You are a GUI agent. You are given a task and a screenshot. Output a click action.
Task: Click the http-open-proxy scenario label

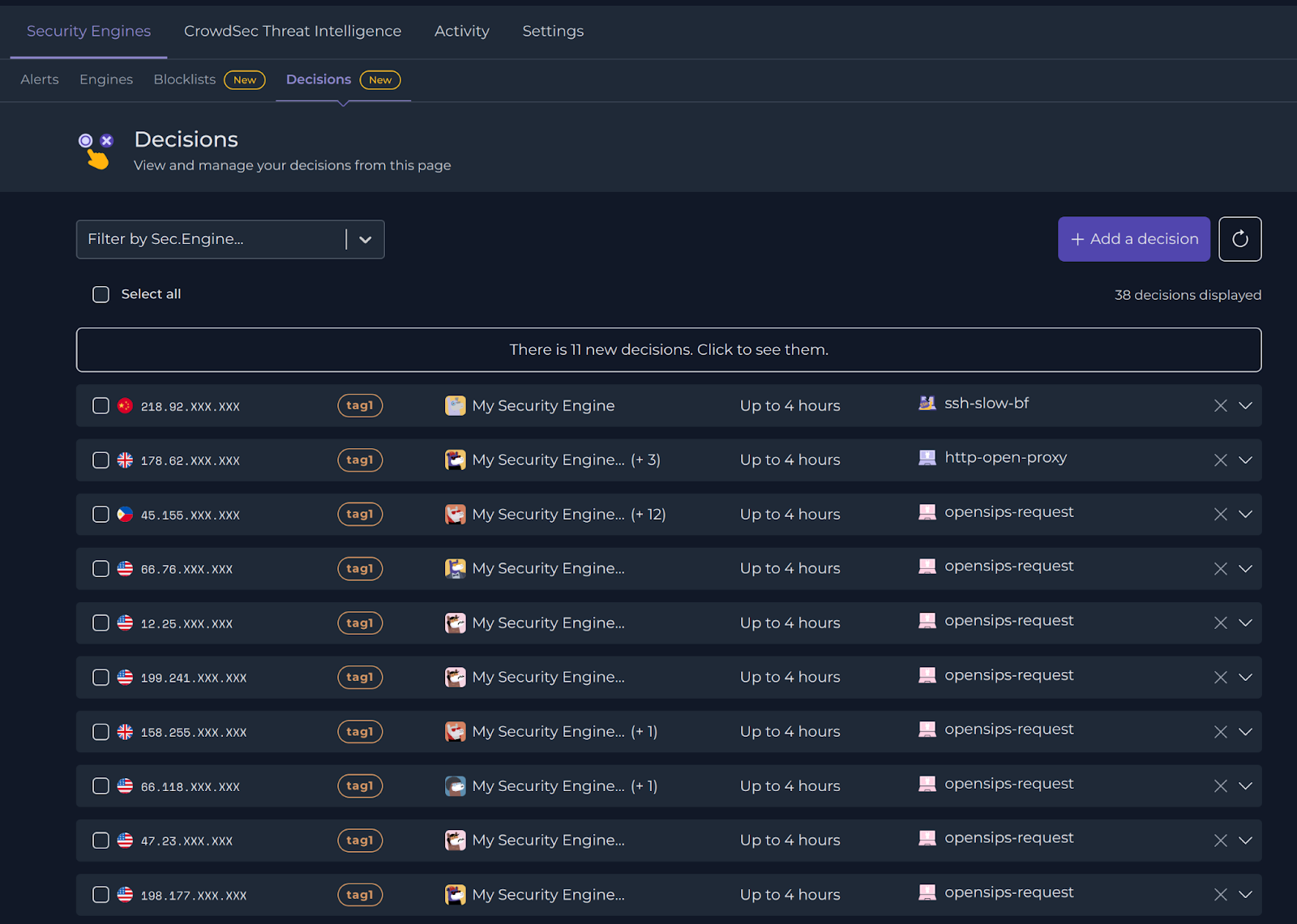point(1005,457)
